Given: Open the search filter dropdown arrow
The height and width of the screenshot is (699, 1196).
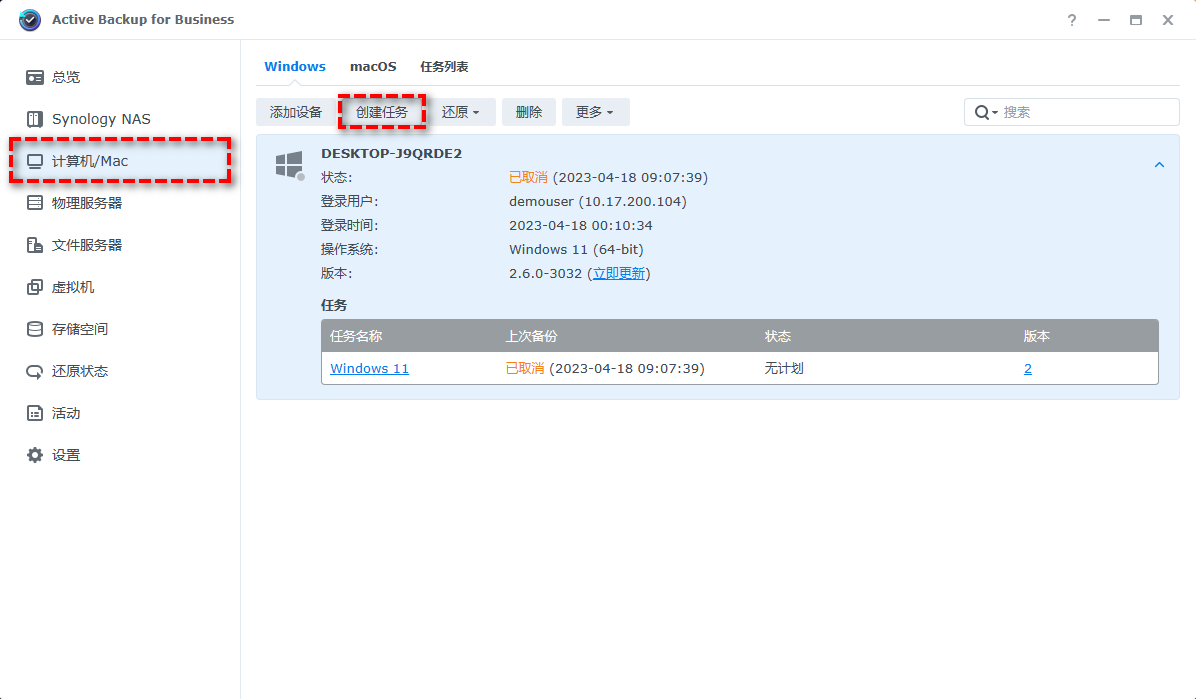Looking at the screenshot, I should [x=995, y=113].
